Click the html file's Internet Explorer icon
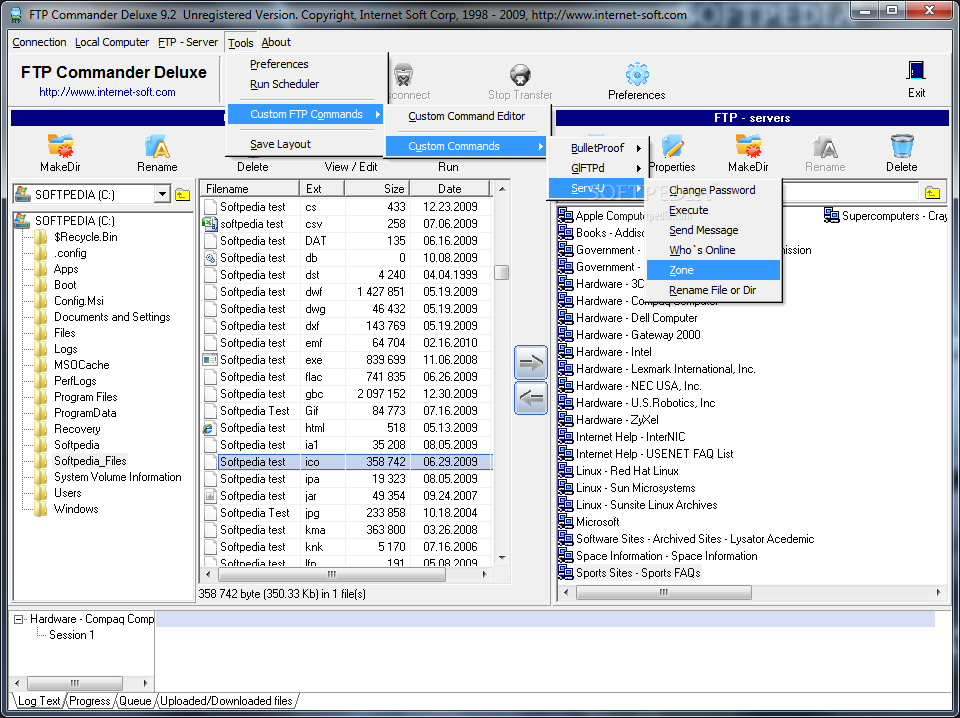Viewport: 960px width, 718px height. click(x=210, y=428)
